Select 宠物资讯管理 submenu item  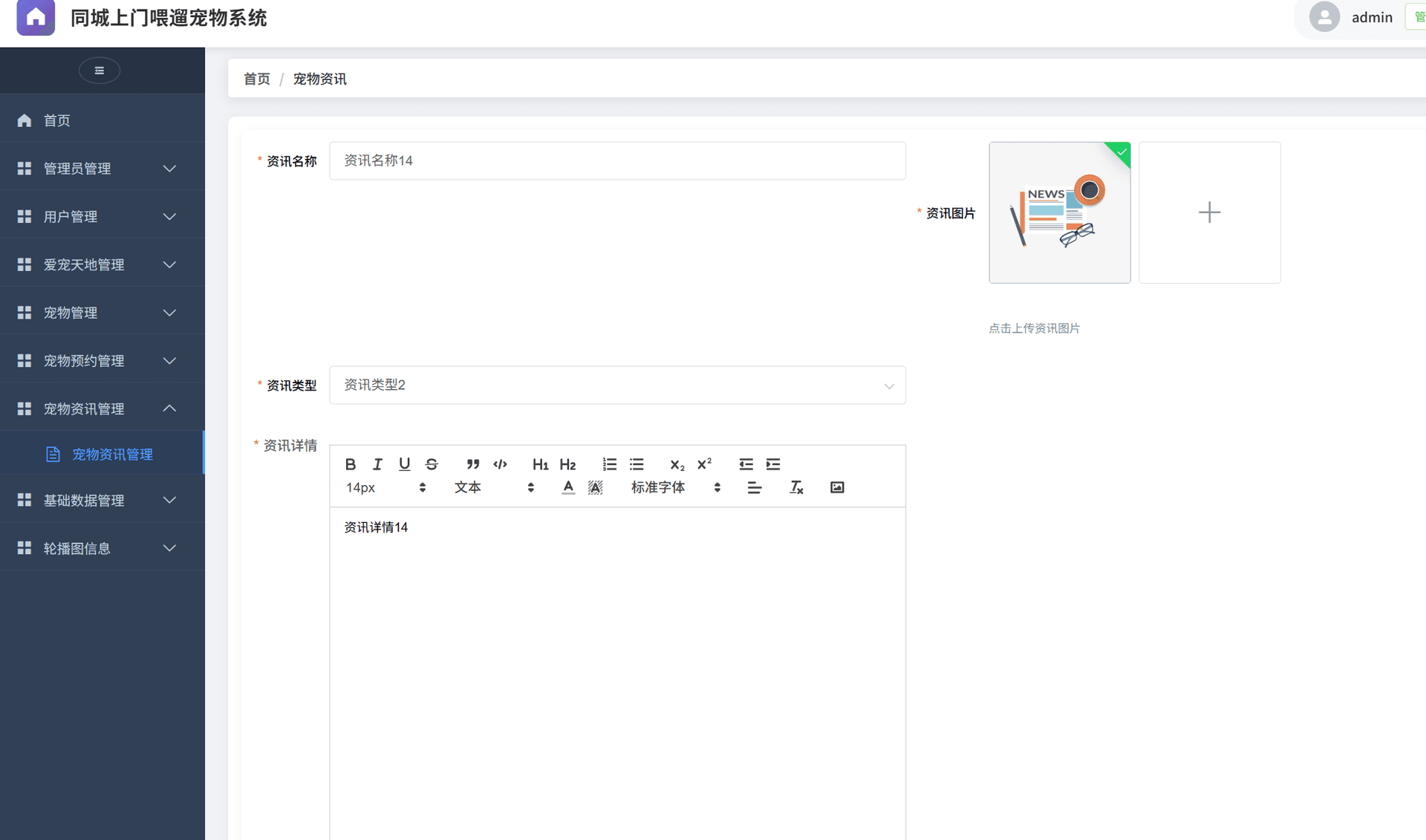coord(112,455)
